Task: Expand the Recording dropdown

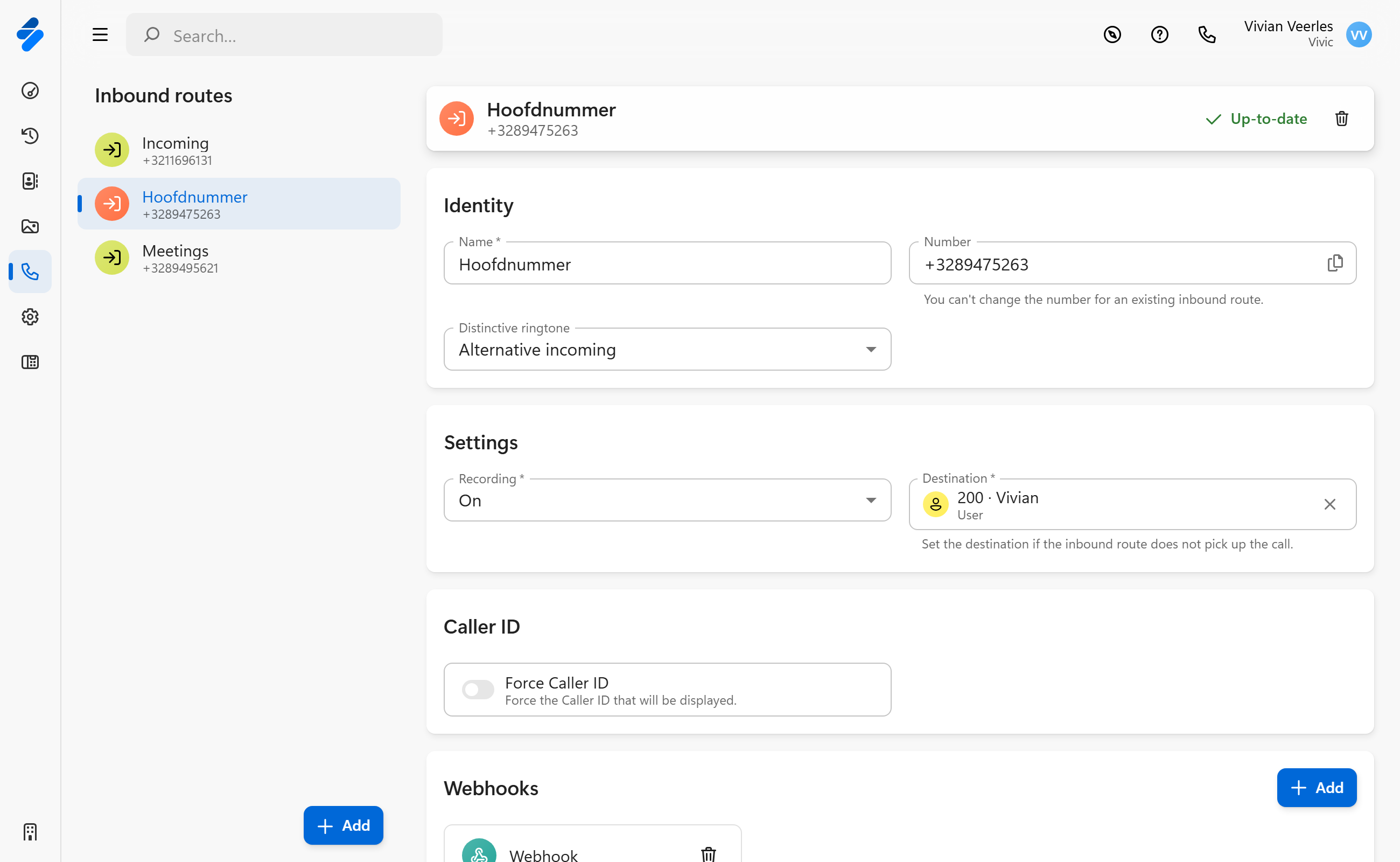Action: click(667, 500)
